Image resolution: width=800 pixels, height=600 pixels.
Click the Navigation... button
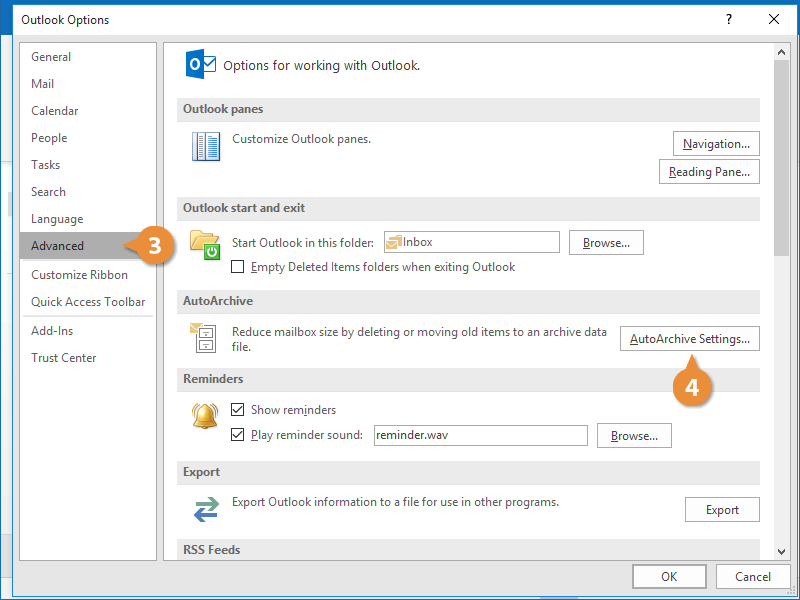pyautogui.click(x=716, y=144)
